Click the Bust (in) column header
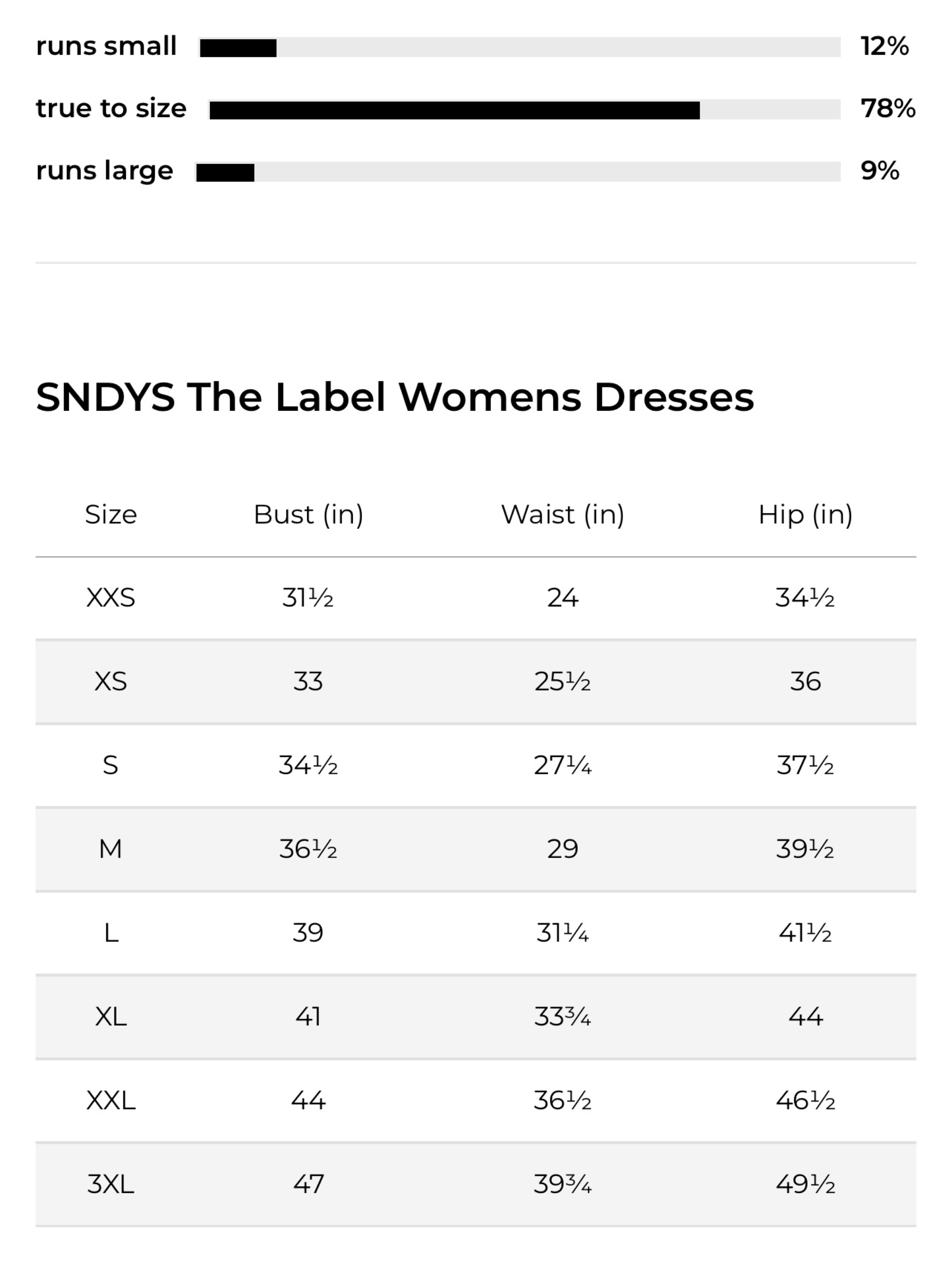This screenshot has height=1274, width=952. [x=308, y=514]
